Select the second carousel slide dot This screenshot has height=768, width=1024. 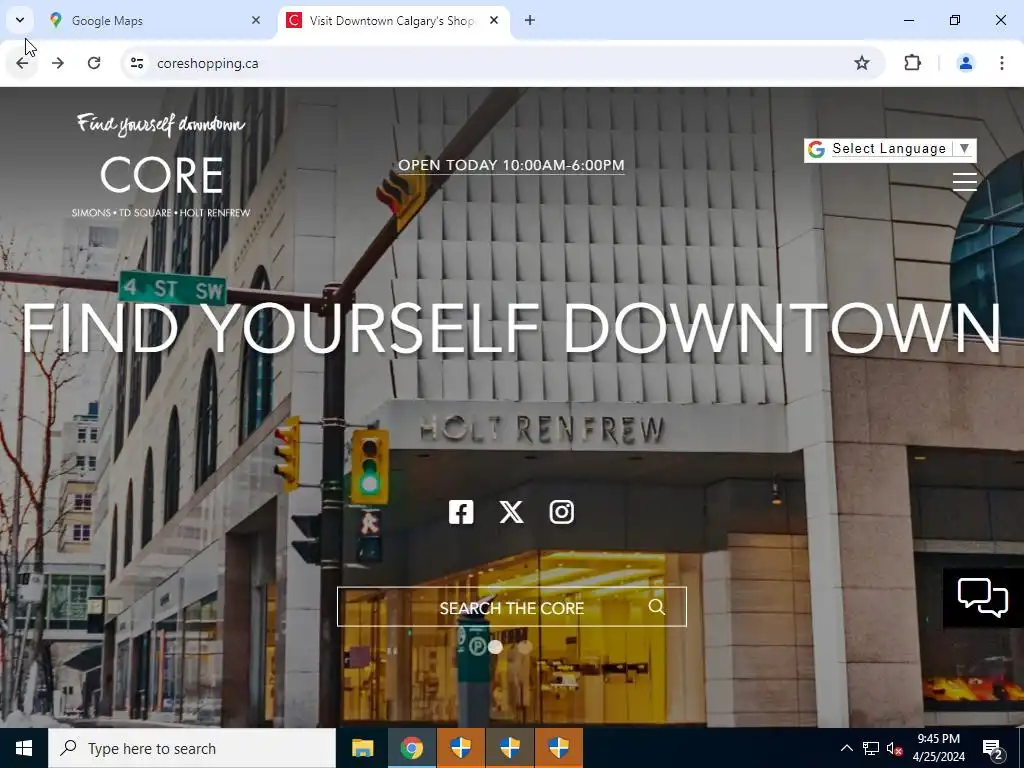pos(524,647)
